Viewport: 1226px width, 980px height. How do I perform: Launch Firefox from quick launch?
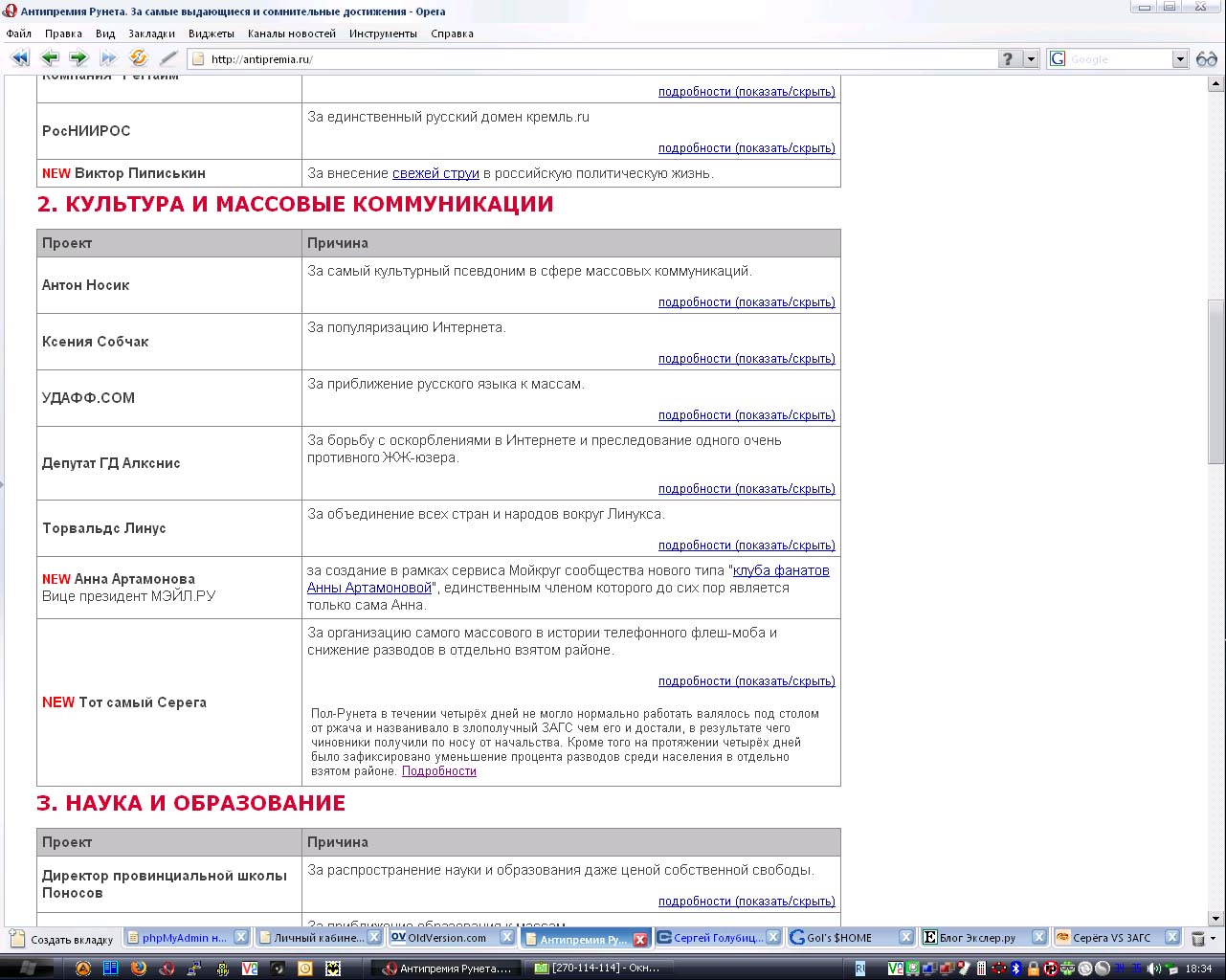click(x=139, y=969)
